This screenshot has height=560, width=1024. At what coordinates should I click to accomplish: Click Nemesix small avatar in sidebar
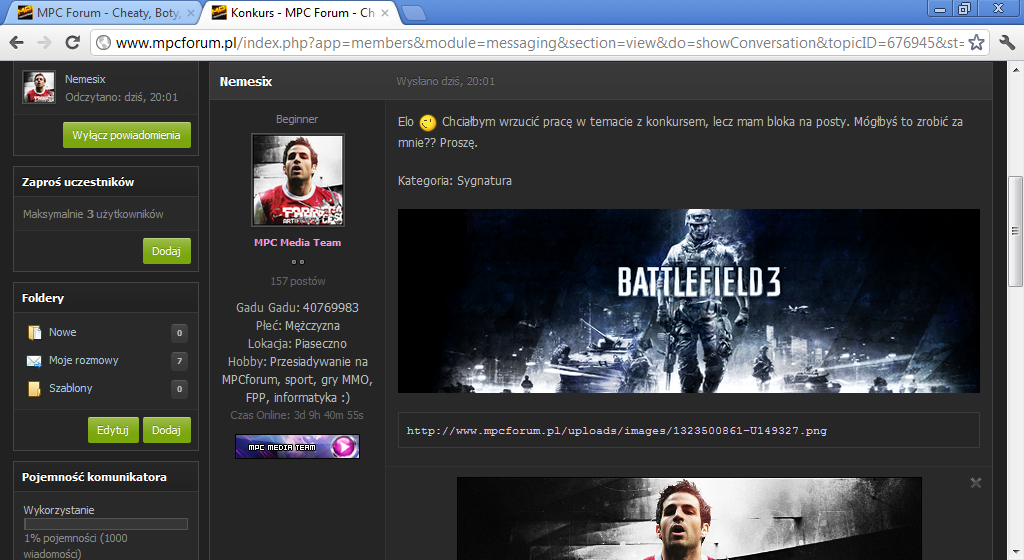[39, 87]
